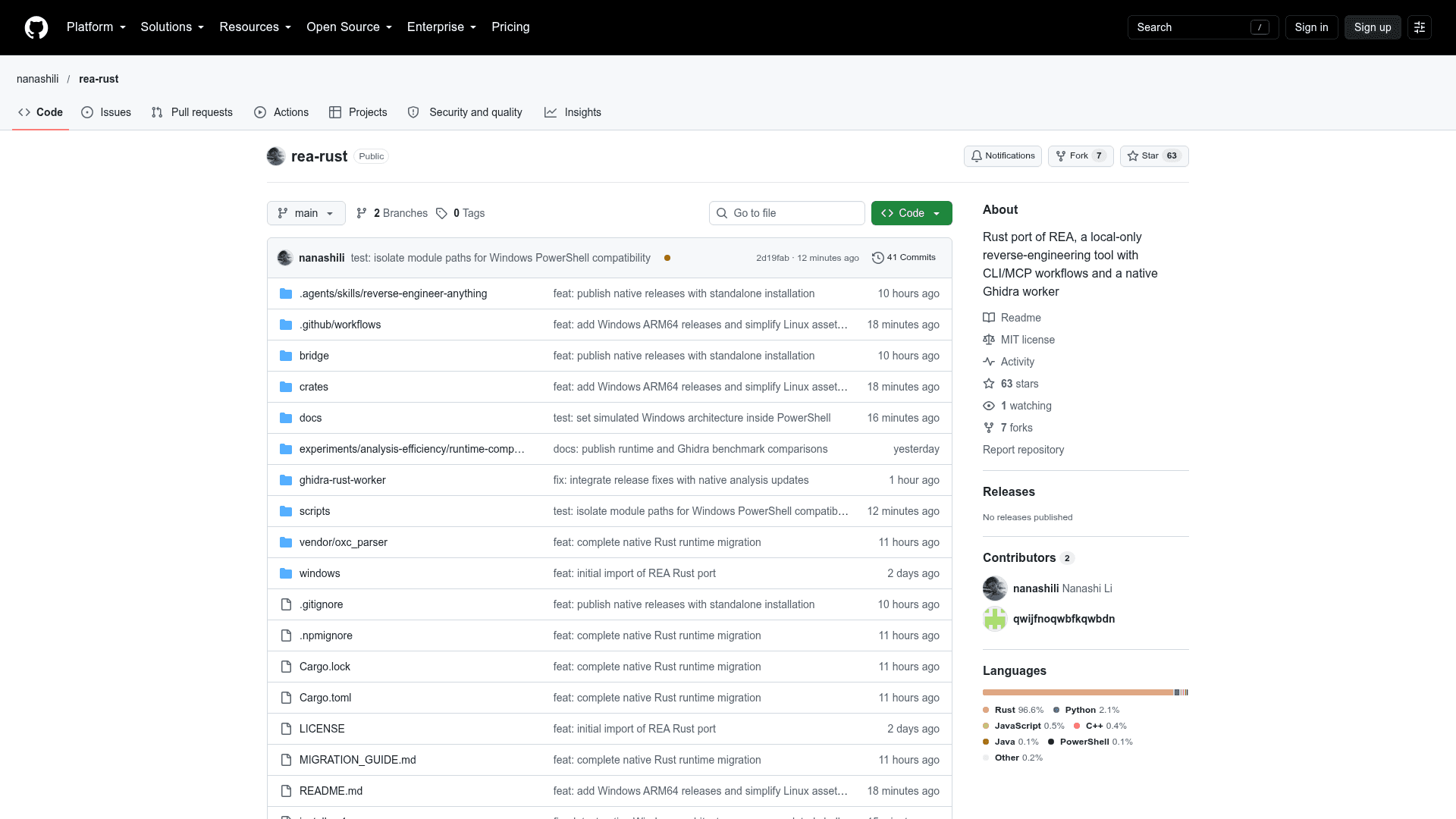Click the file icon for Cargo.toml
Viewport: 1456px width, 819px height.
tap(286, 698)
